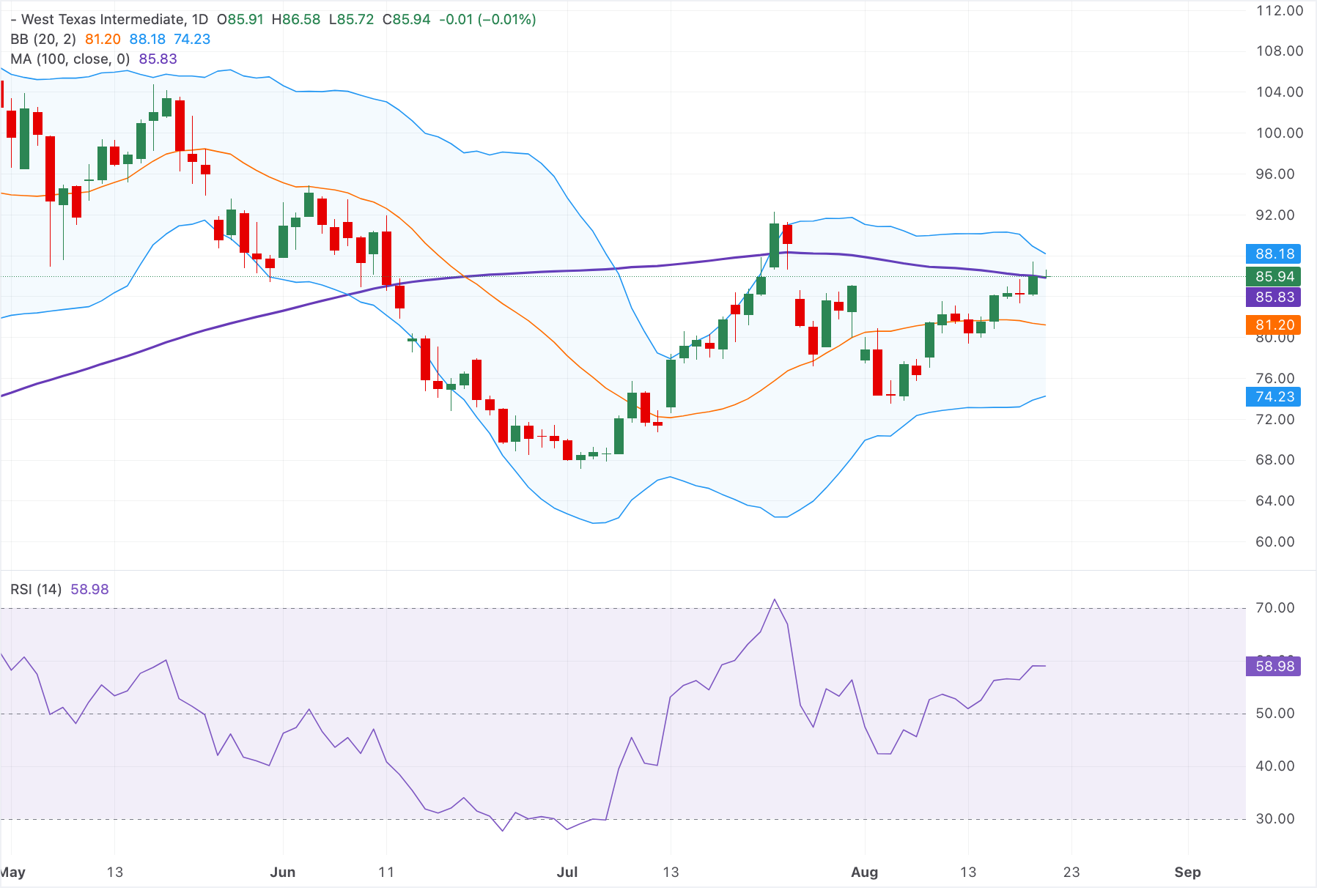Click the 11 date label in June

click(x=386, y=873)
